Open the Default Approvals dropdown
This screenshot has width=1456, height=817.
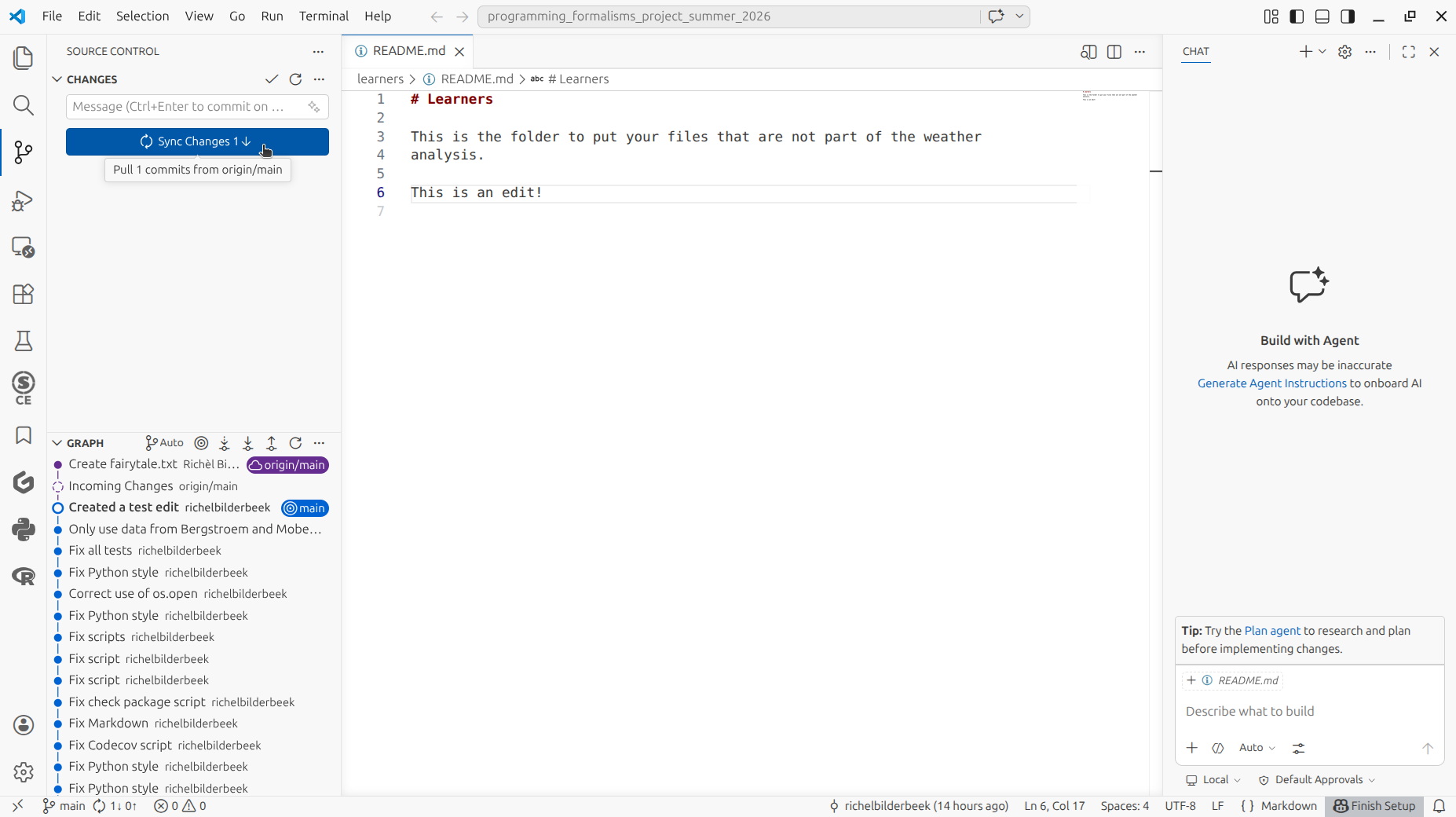point(1317,780)
